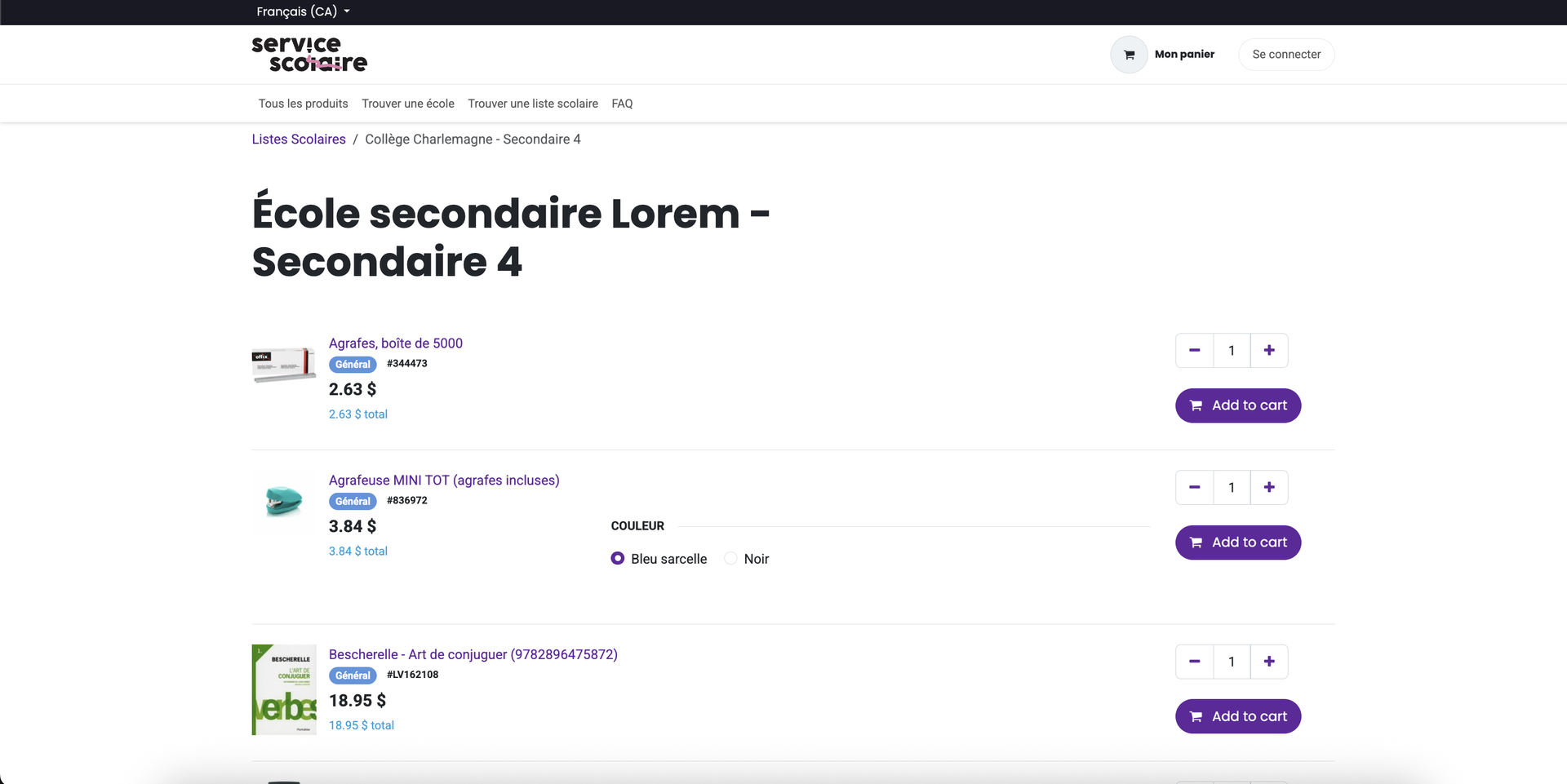Click quantity field for Agrafeuse MINI TOT
Viewport: 1567px width, 784px height.
(x=1231, y=488)
